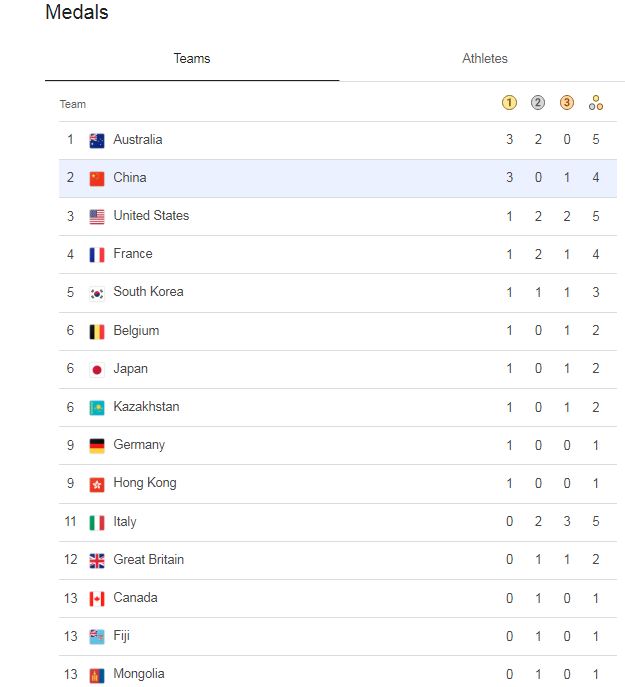Click the gold medal column icon
The height and width of the screenshot is (687, 625).
coord(509,103)
